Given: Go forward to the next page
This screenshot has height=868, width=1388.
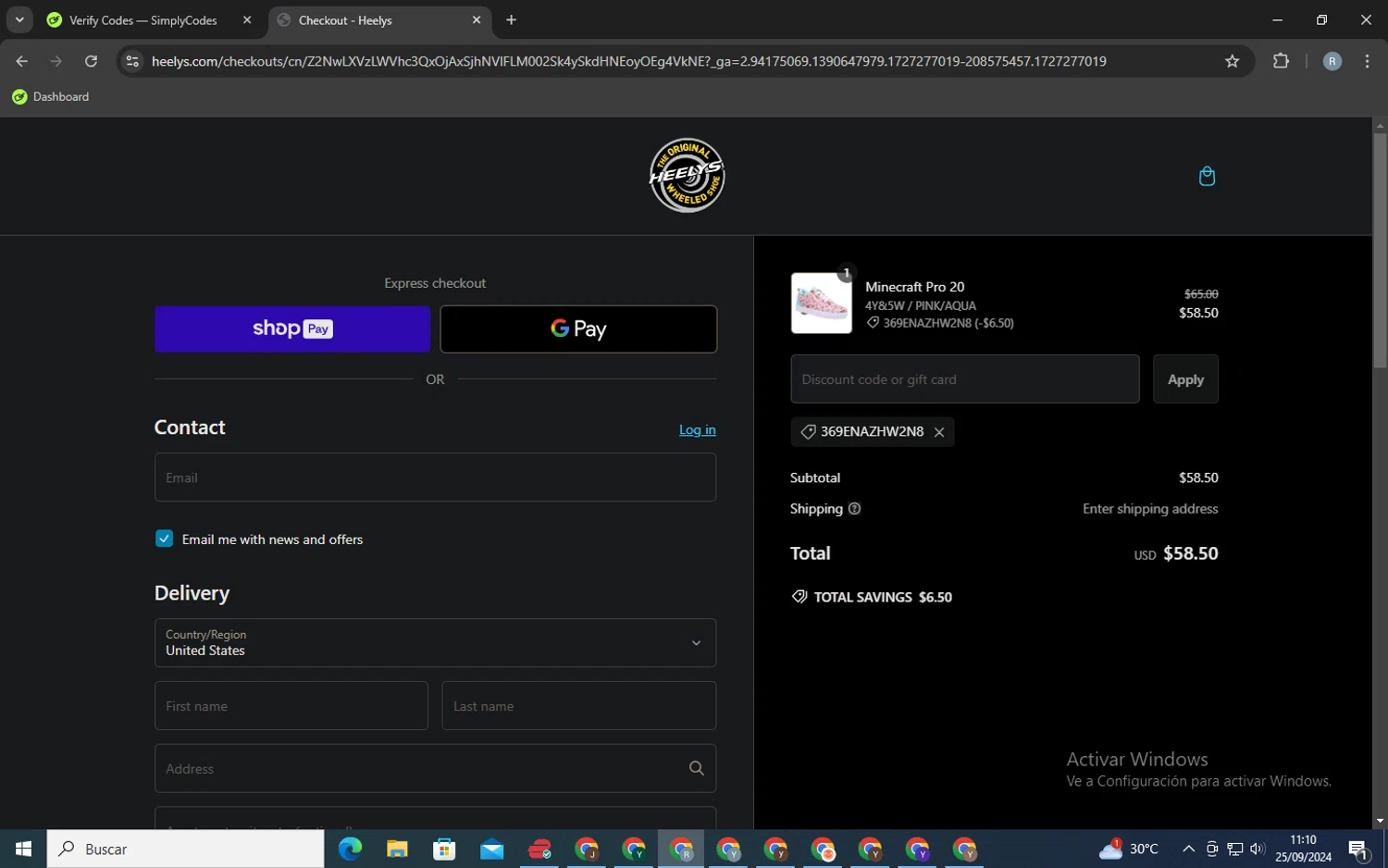Looking at the screenshot, I should click(56, 61).
